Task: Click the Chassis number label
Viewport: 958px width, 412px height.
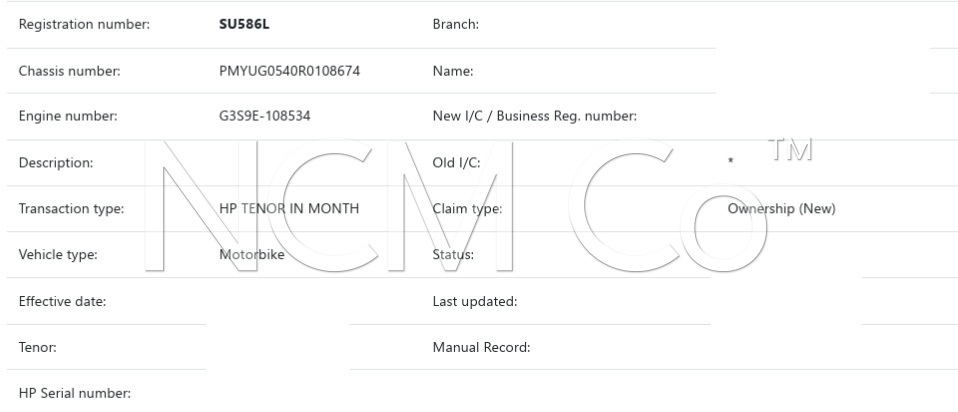Action: [69, 71]
